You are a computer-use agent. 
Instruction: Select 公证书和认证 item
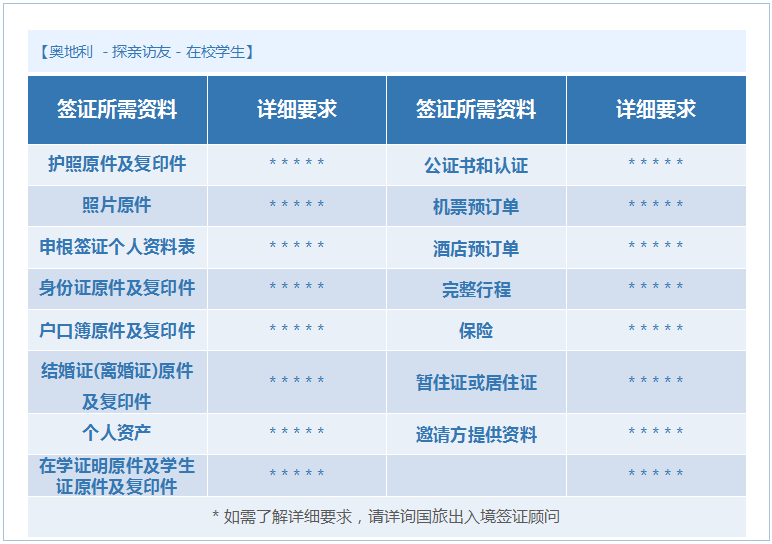[476, 166]
